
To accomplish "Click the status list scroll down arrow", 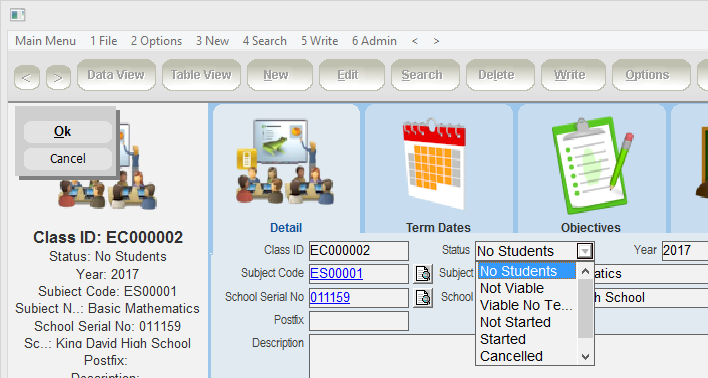I will (x=586, y=357).
